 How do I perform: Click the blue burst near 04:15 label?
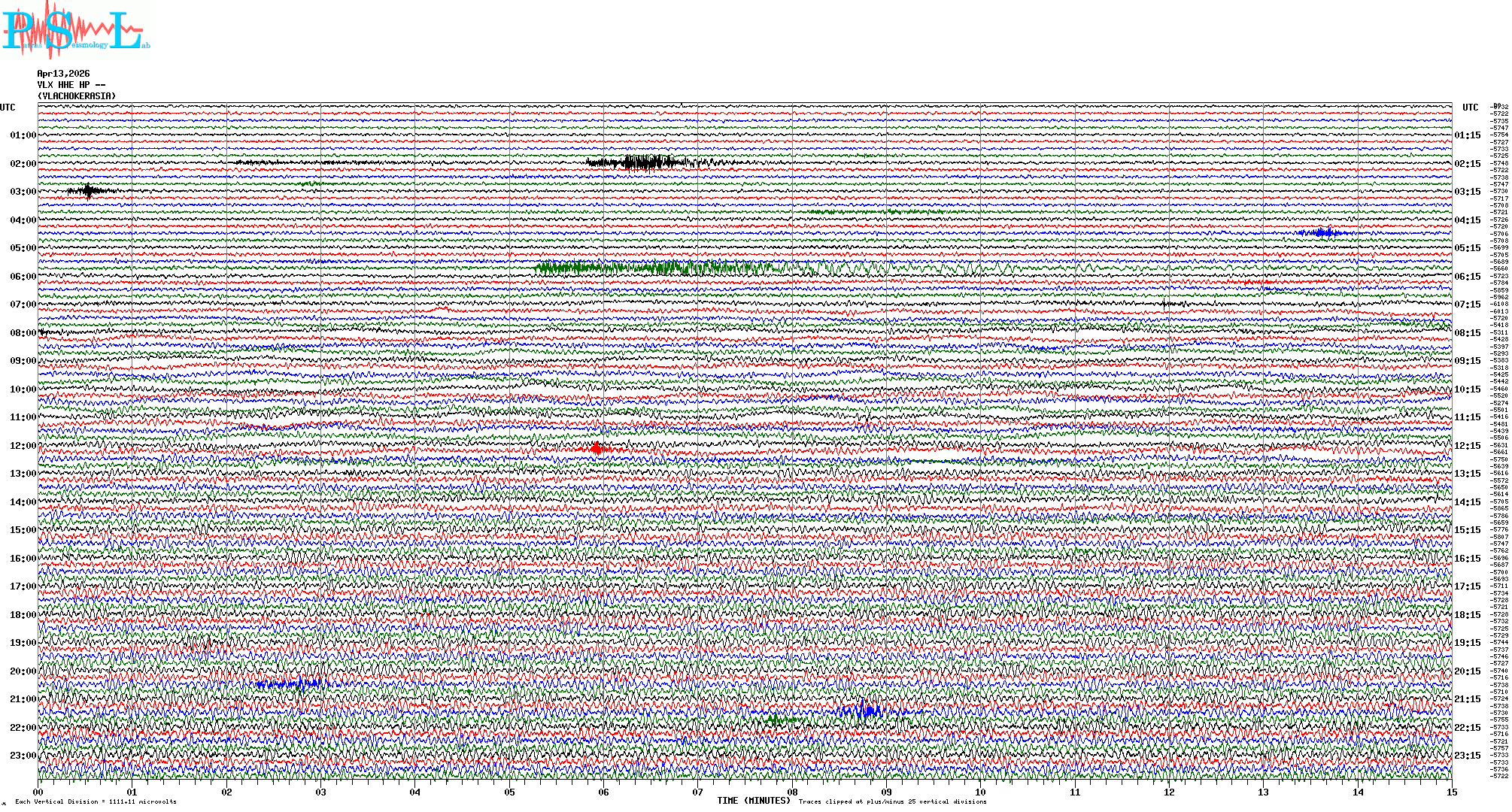pyautogui.click(x=1324, y=232)
